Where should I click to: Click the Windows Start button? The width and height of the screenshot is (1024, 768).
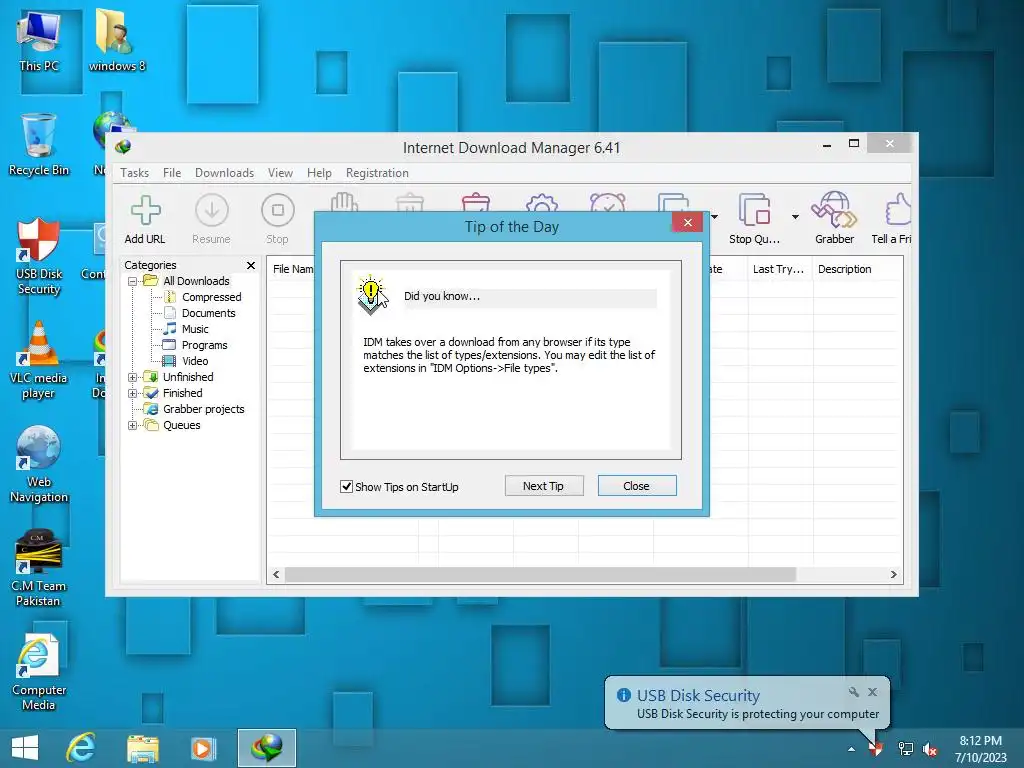25,748
